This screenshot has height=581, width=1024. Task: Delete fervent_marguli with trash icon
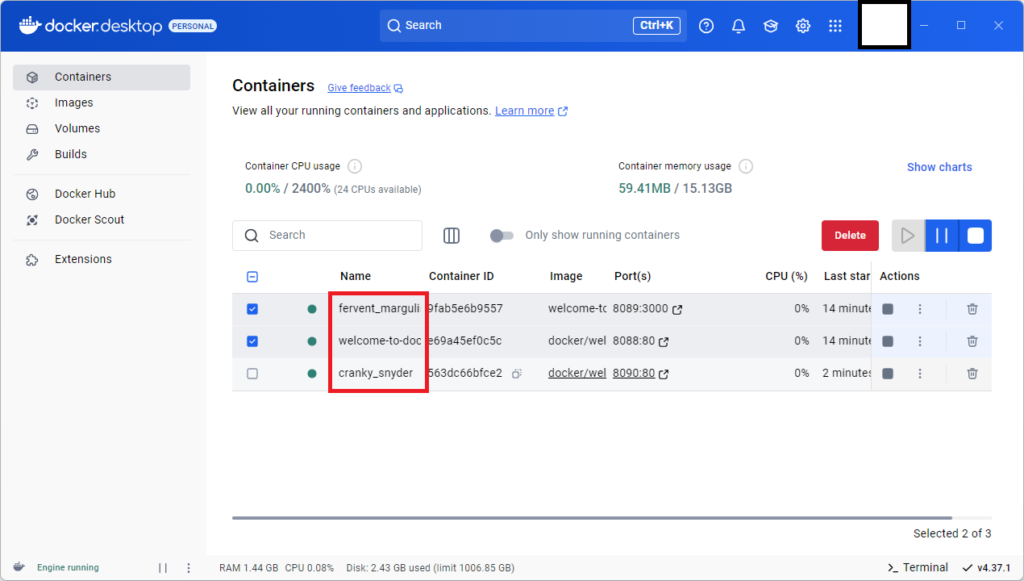(x=972, y=309)
